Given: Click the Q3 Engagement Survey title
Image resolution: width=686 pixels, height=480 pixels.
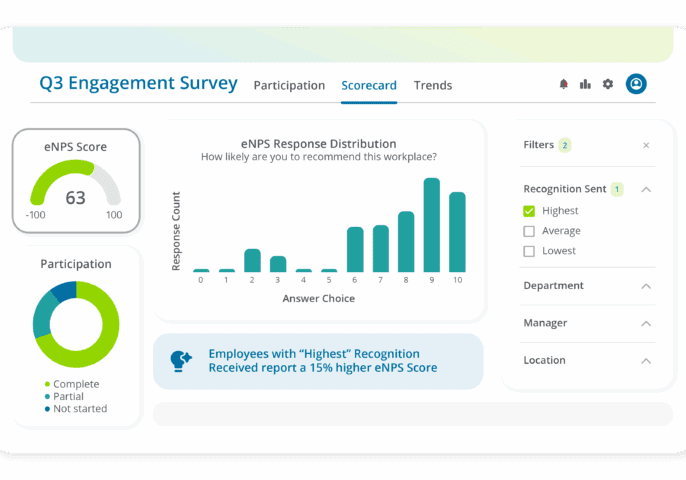Looking at the screenshot, I should coord(138,84).
